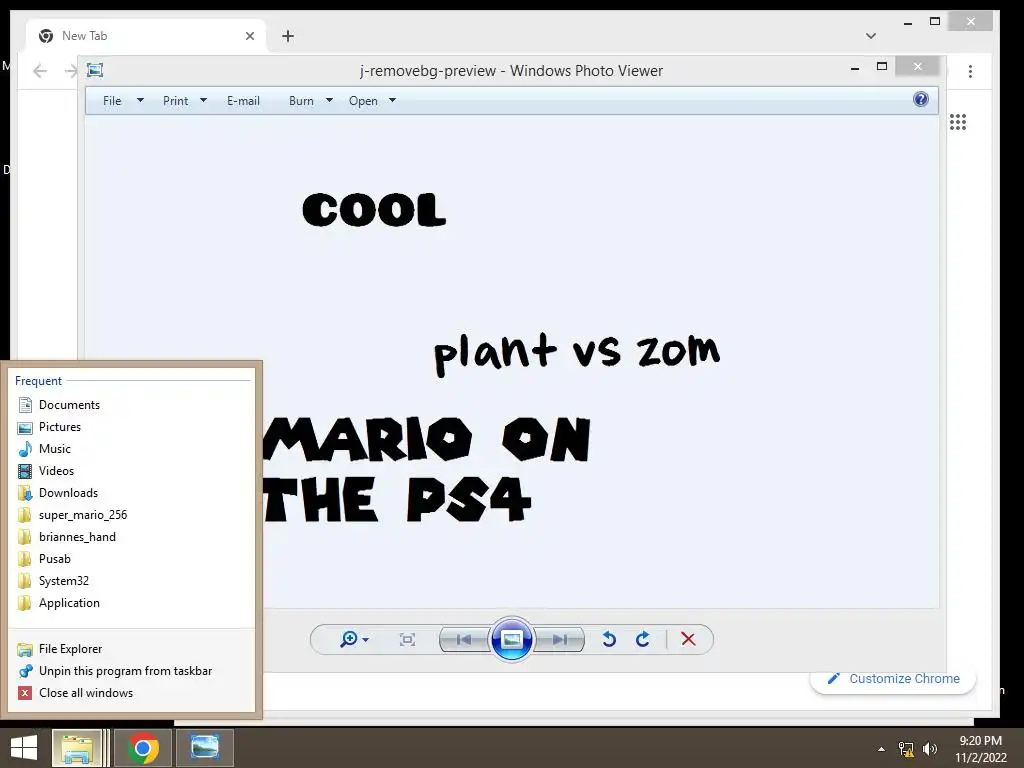Open the super_mario_256 folder
Viewport: 1024px width, 768px height.
pos(131,515)
